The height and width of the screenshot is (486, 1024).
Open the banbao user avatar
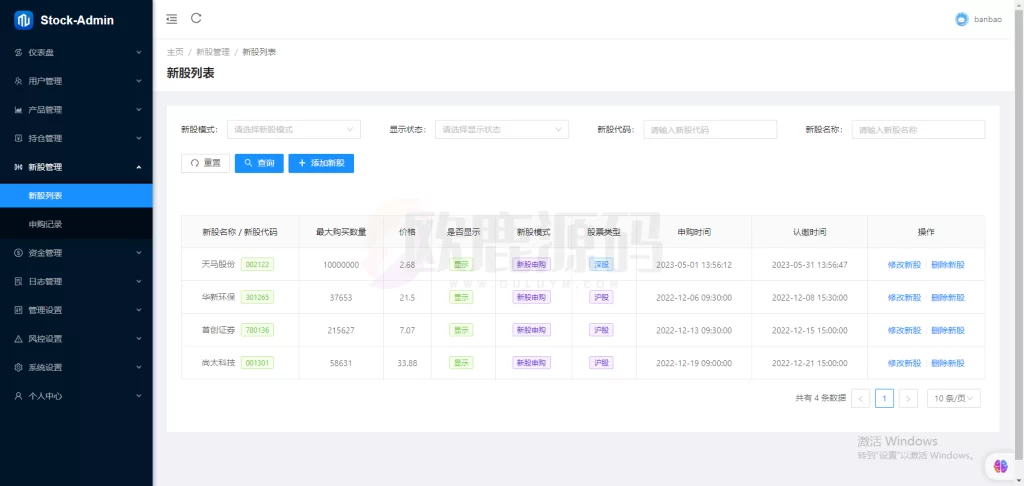[961, 20]
